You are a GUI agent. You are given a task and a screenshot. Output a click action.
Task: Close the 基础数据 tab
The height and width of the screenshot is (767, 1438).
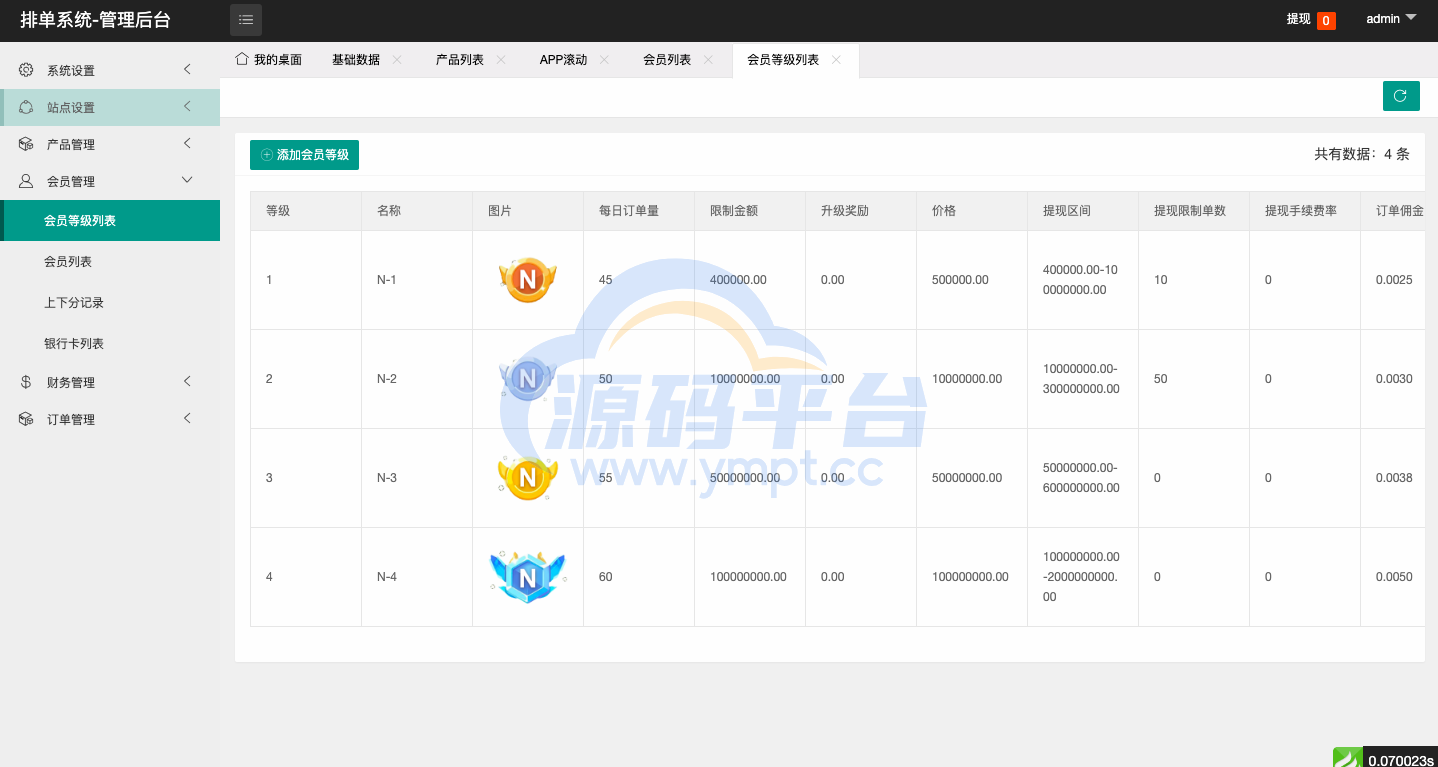click(397, 60)
